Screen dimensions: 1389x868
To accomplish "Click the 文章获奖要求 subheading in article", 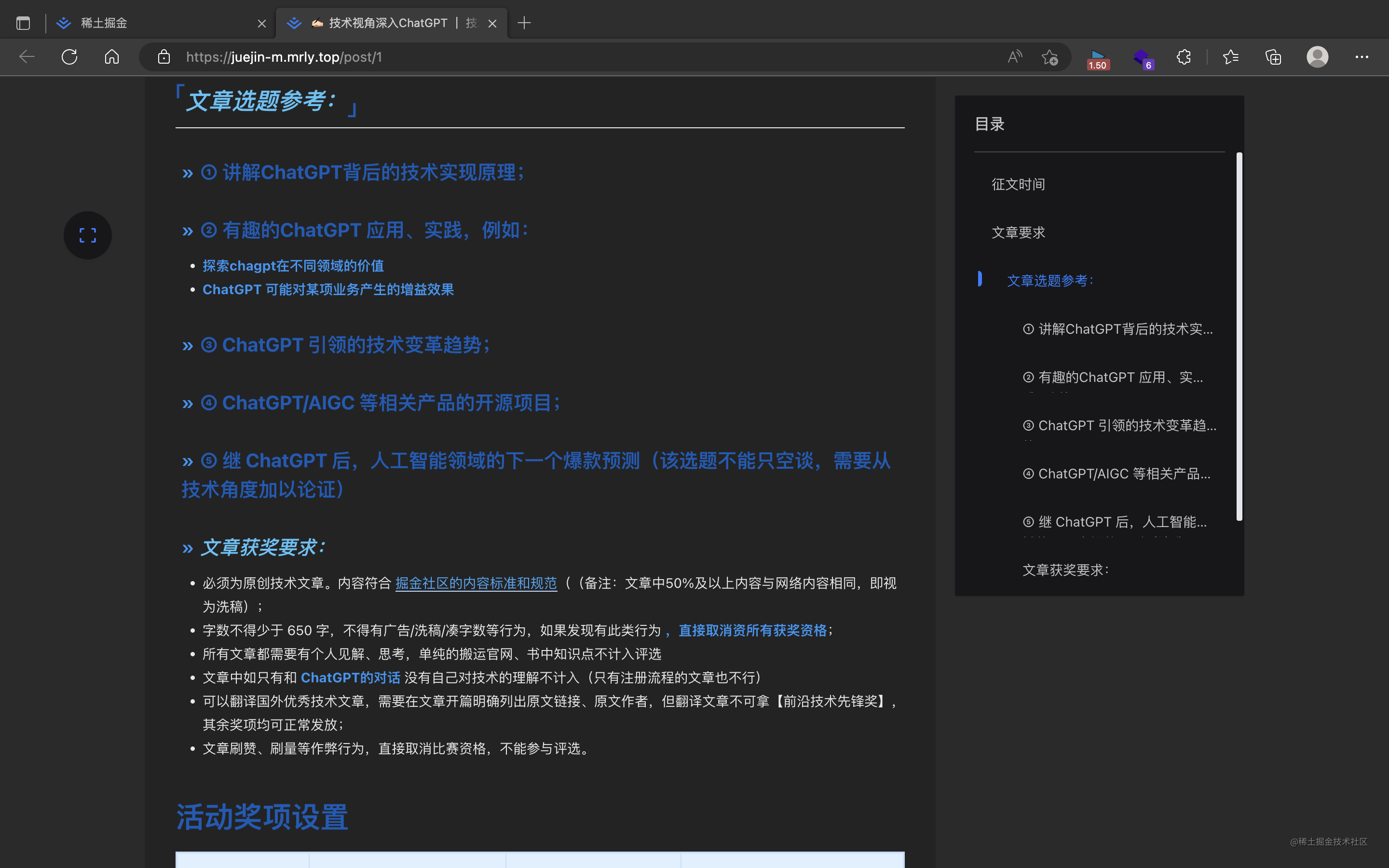I will tap(263, 547).
